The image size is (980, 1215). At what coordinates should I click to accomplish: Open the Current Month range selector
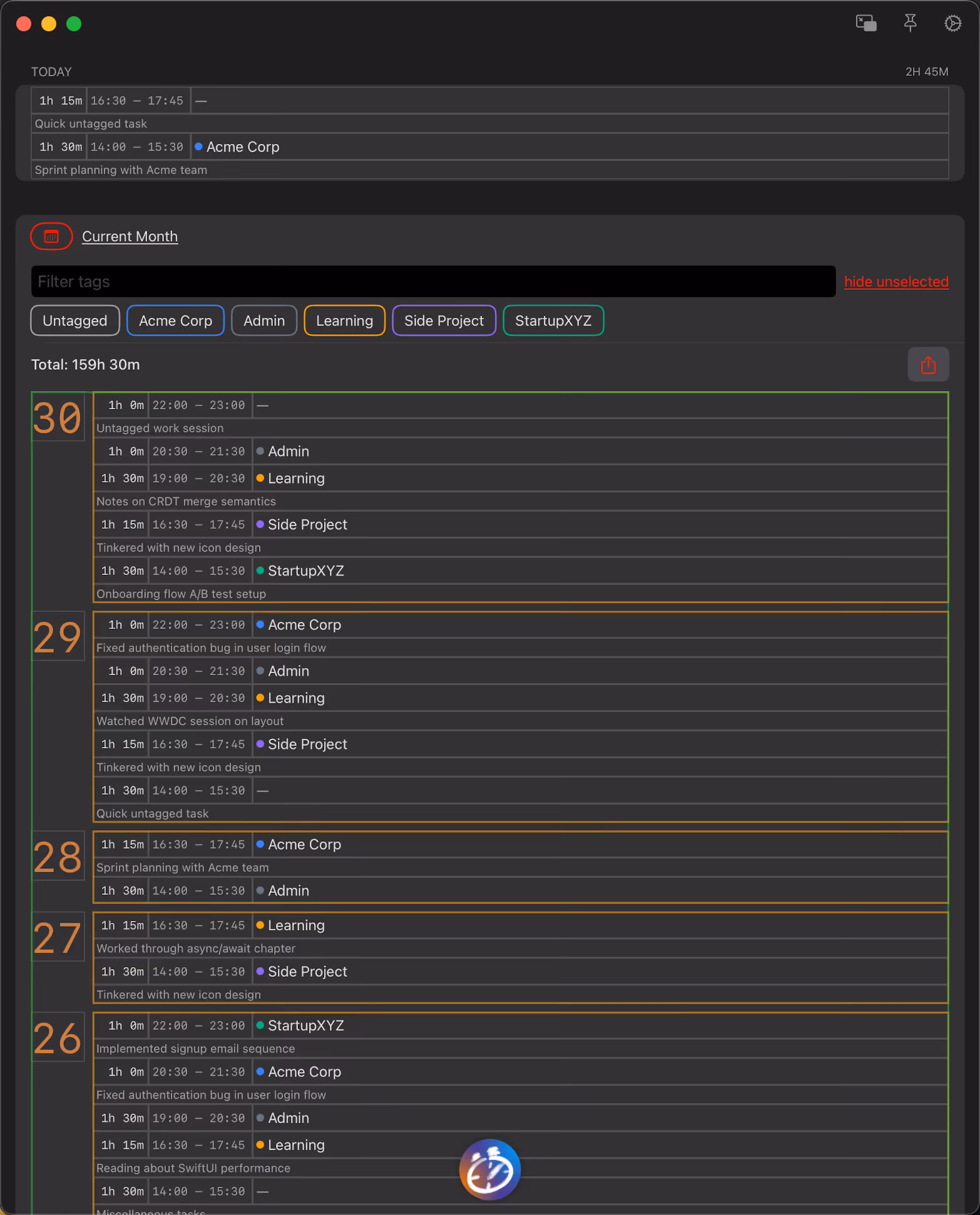(130, 236)
